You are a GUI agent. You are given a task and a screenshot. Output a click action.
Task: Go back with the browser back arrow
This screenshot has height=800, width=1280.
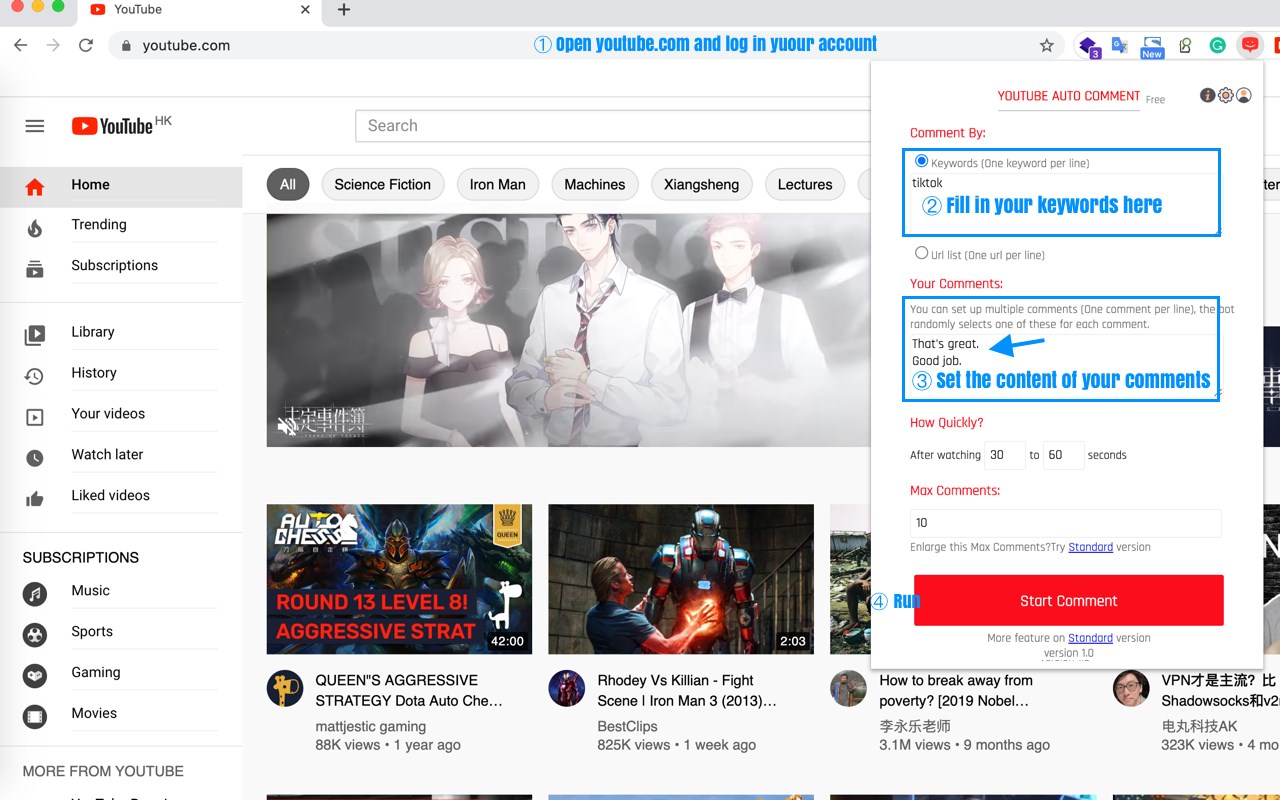[x=21, y=45]
